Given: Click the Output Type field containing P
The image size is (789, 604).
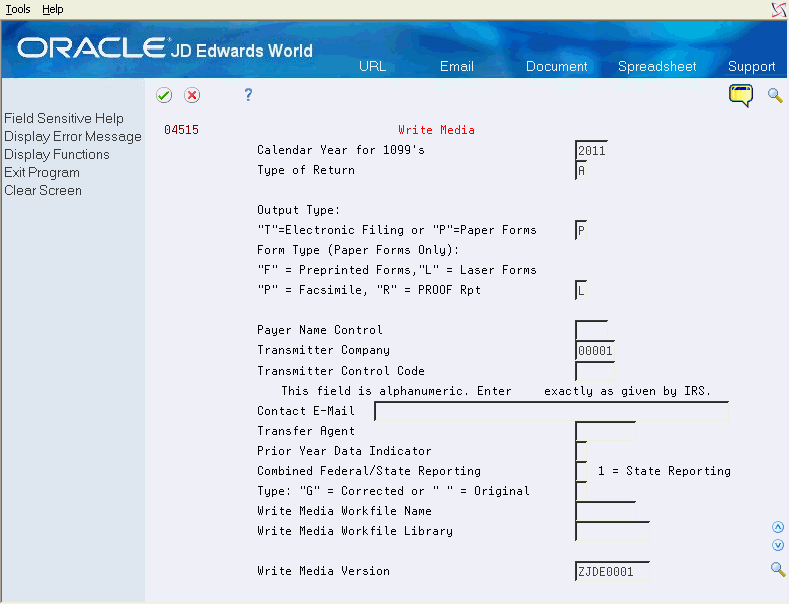Looking at the screenshot, I should coord(581,230).
